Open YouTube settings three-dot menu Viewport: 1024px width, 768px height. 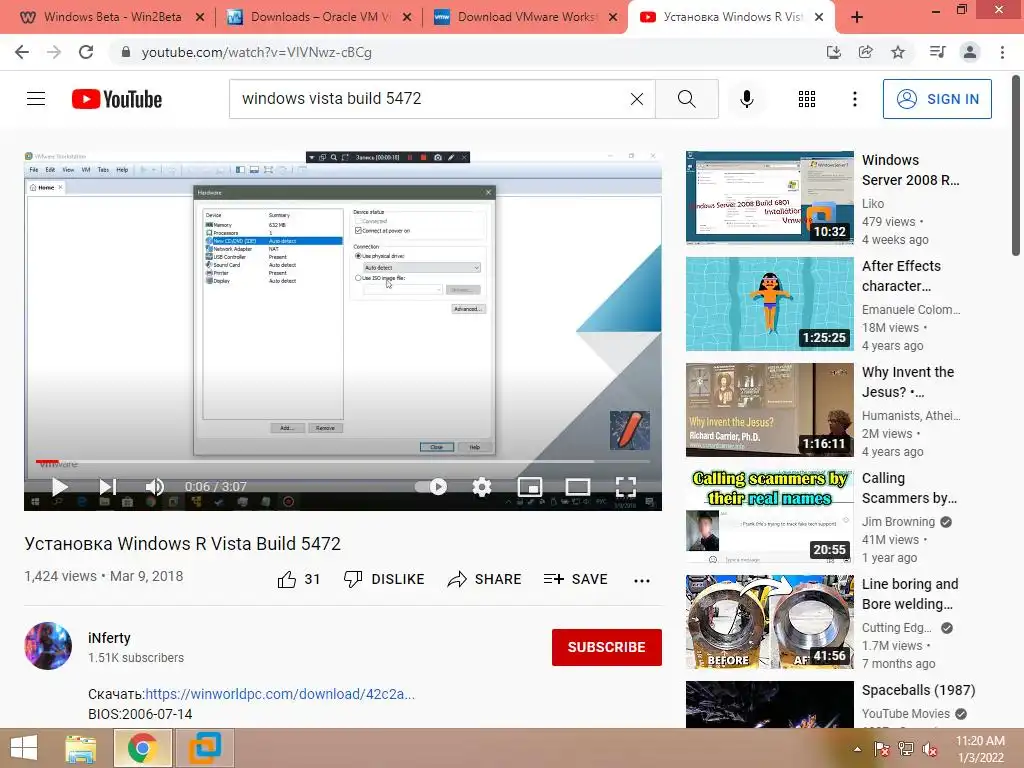[x=854, y=99]
